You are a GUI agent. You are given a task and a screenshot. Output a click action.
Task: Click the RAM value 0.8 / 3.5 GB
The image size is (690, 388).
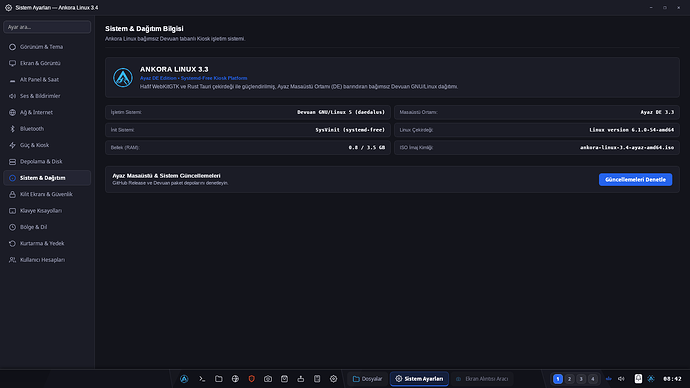(367, 147)
